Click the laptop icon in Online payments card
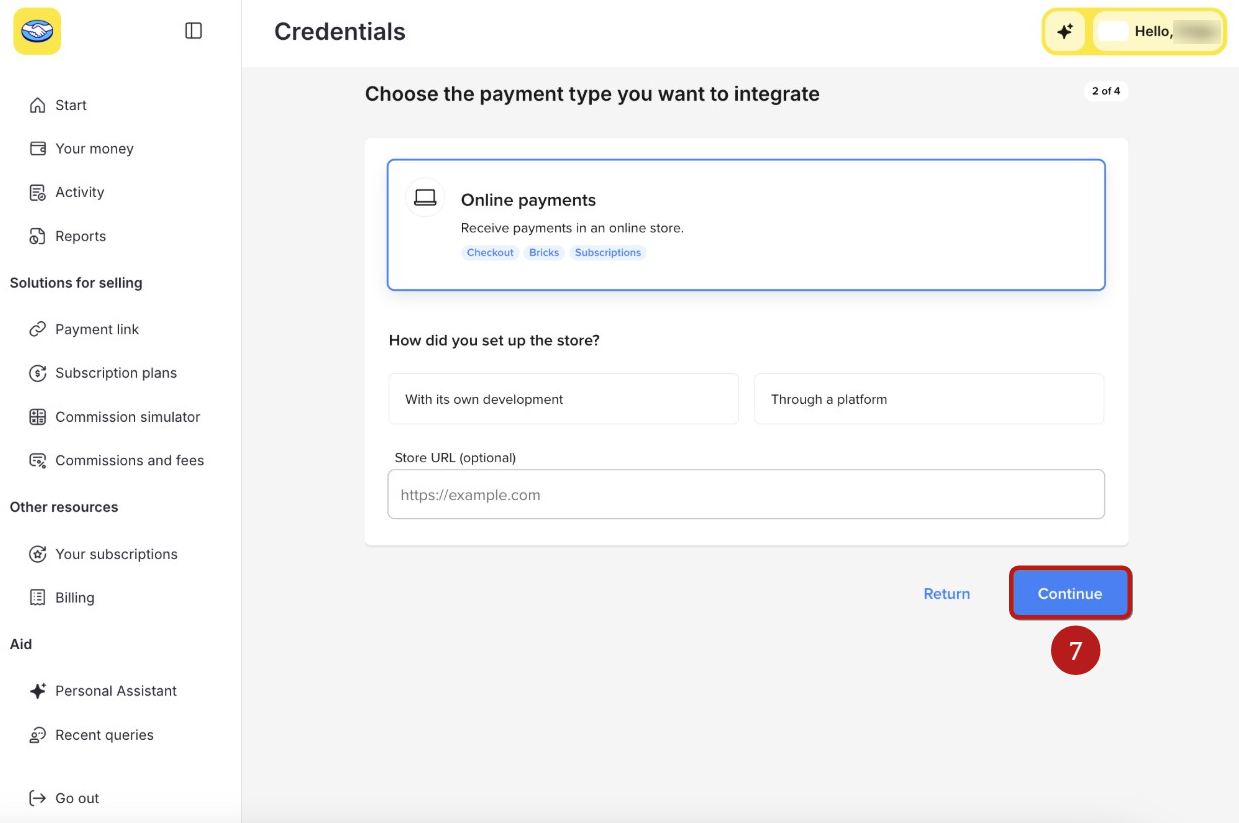1239x823 pixels. [x=425, y=198]
